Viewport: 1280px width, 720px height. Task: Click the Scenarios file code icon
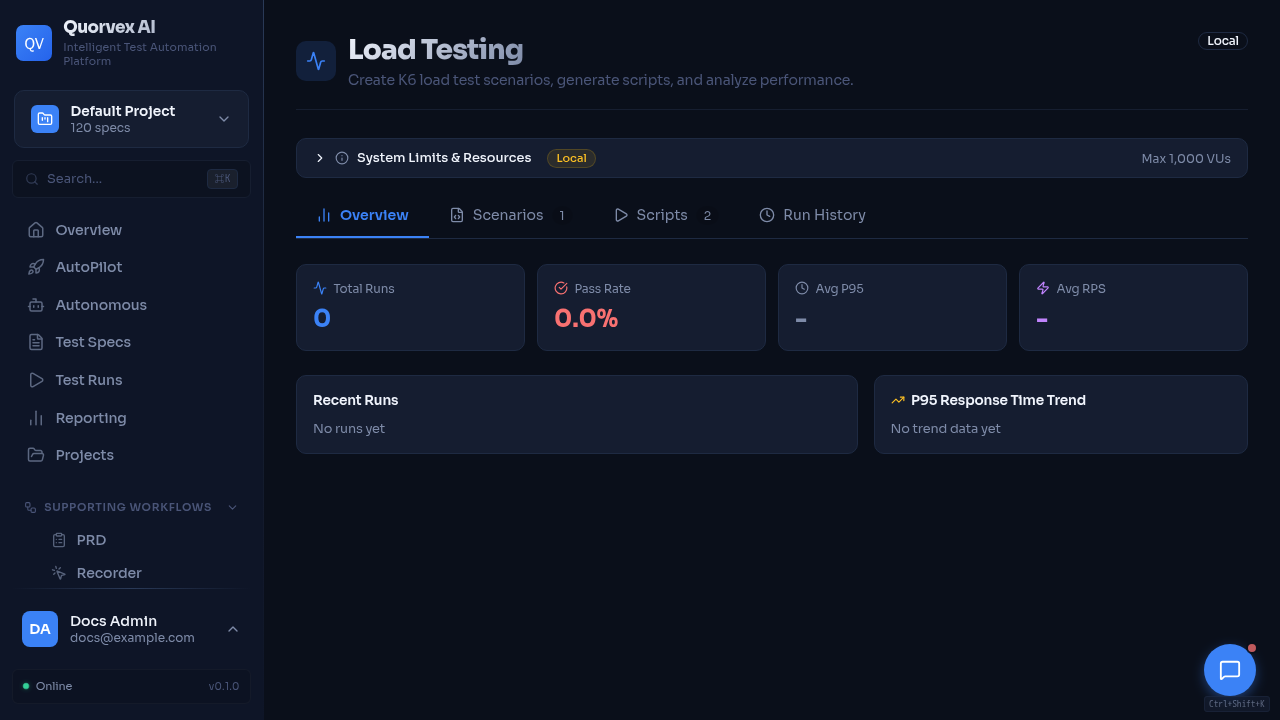point(457,215)
